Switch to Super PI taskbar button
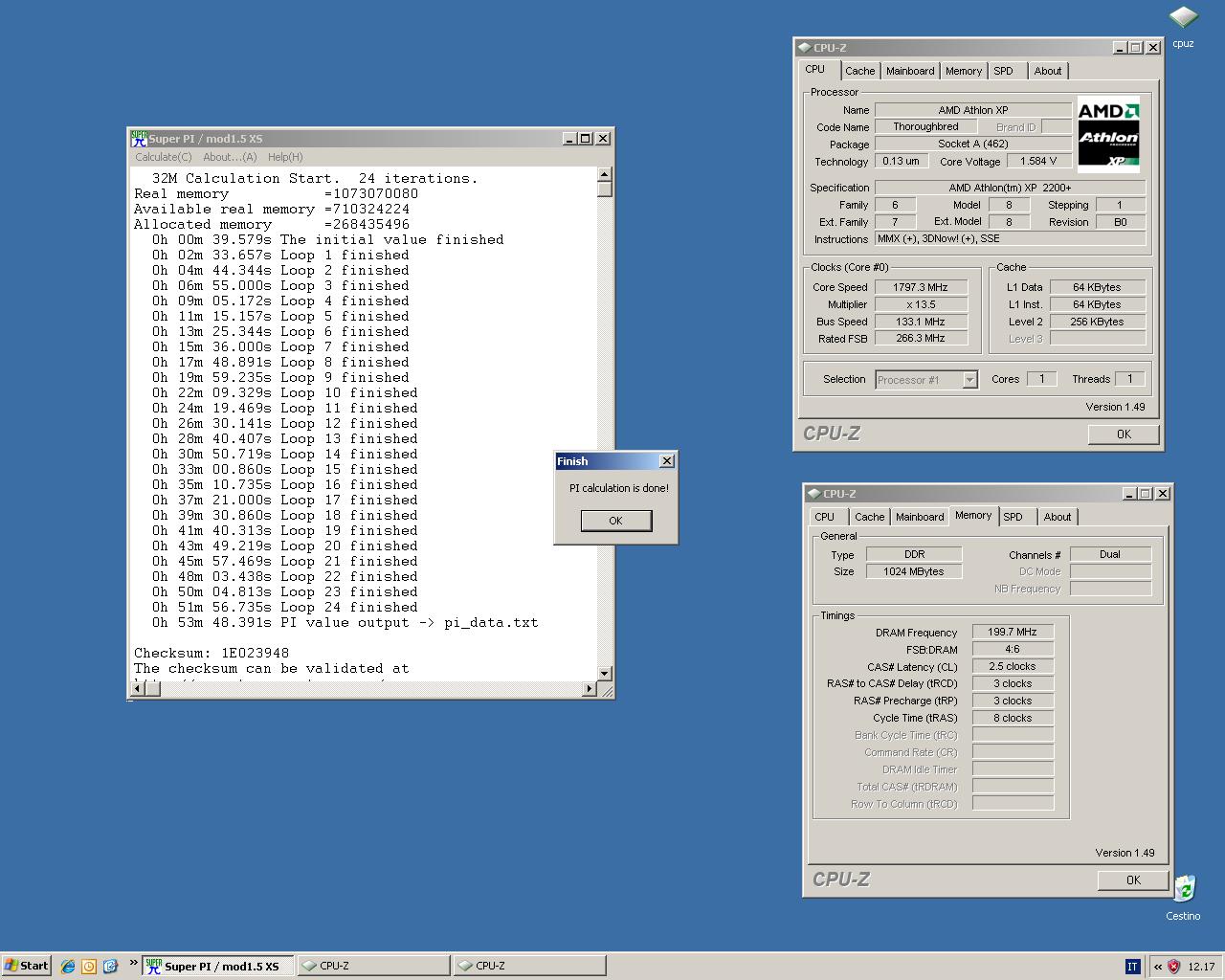This screenshot has height=980, width=1225. click(x=217, y=966)
